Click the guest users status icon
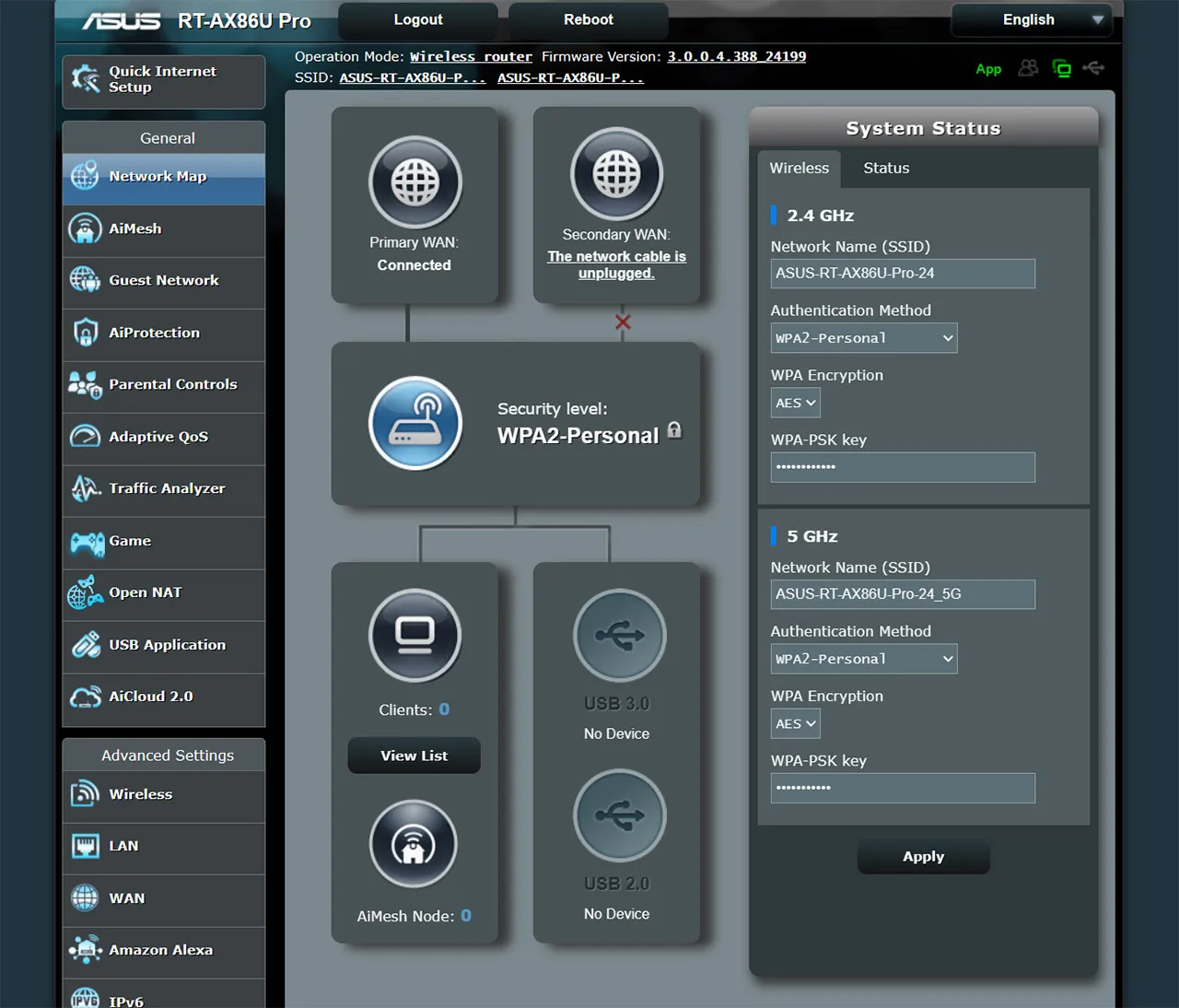The height and width of the screenshot is (1008, 1179). (x=1029, y=68)
